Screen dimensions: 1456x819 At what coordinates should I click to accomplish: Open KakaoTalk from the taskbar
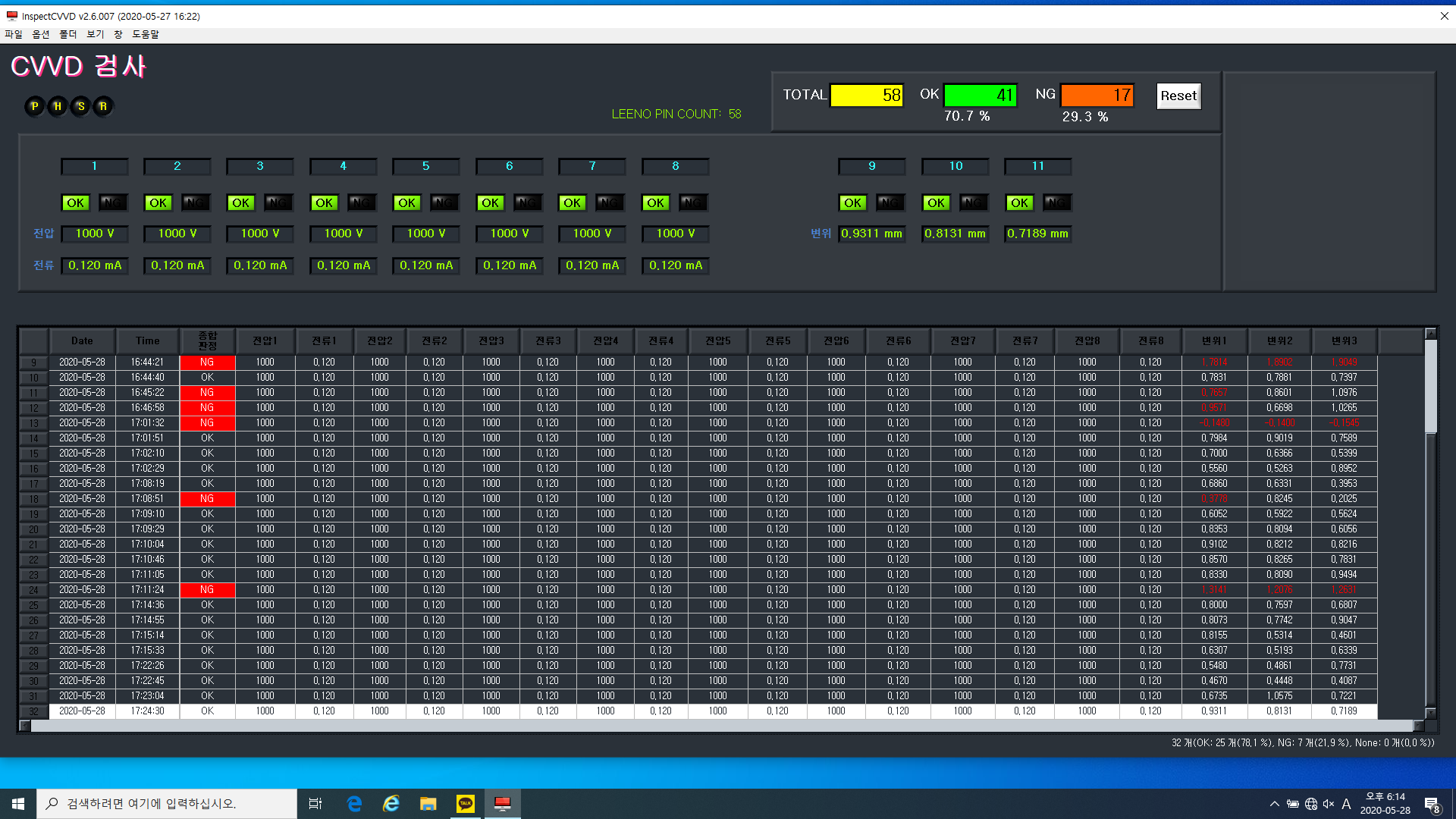coord(465,804)
